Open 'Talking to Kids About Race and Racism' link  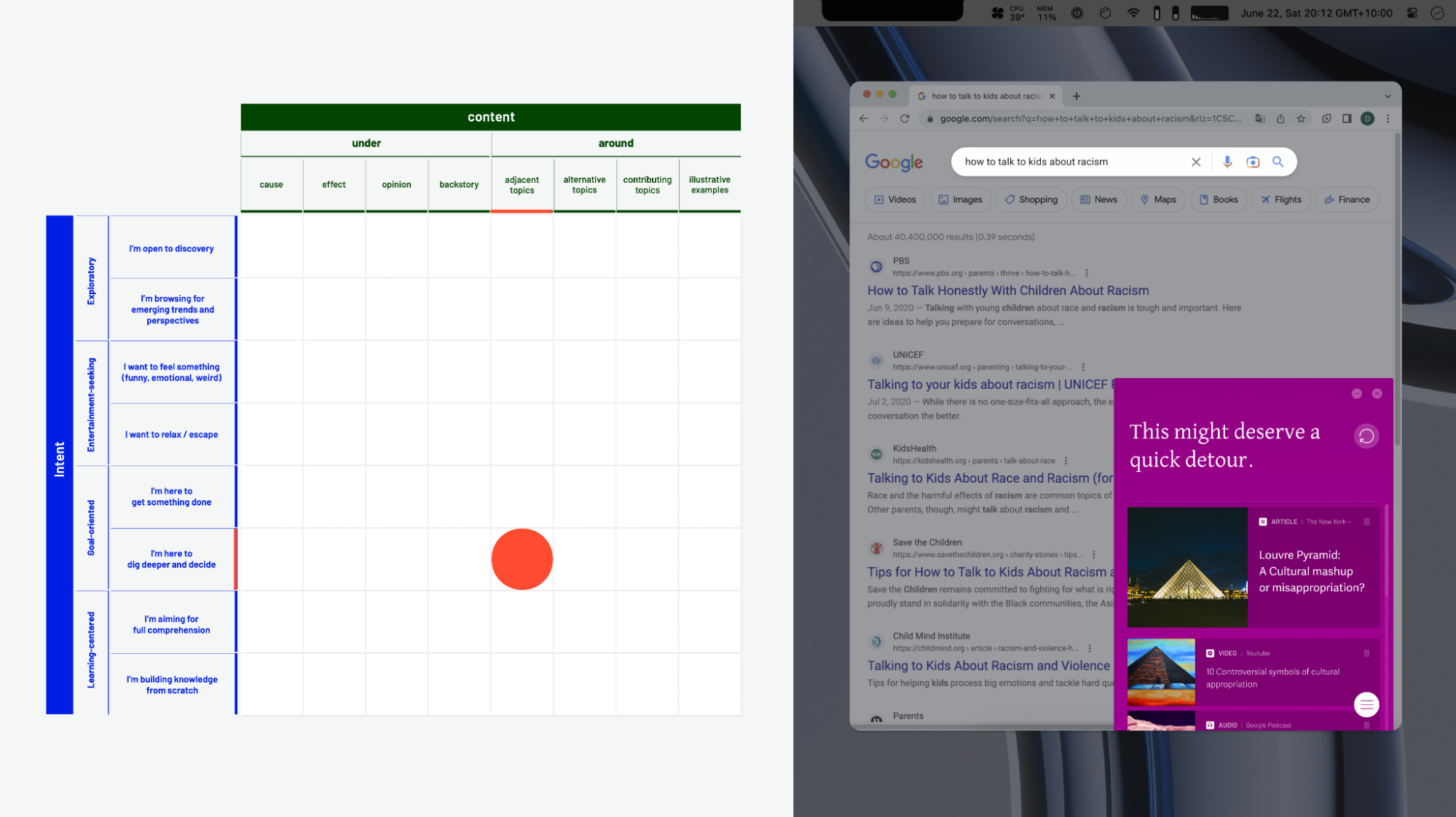[991, 478]
